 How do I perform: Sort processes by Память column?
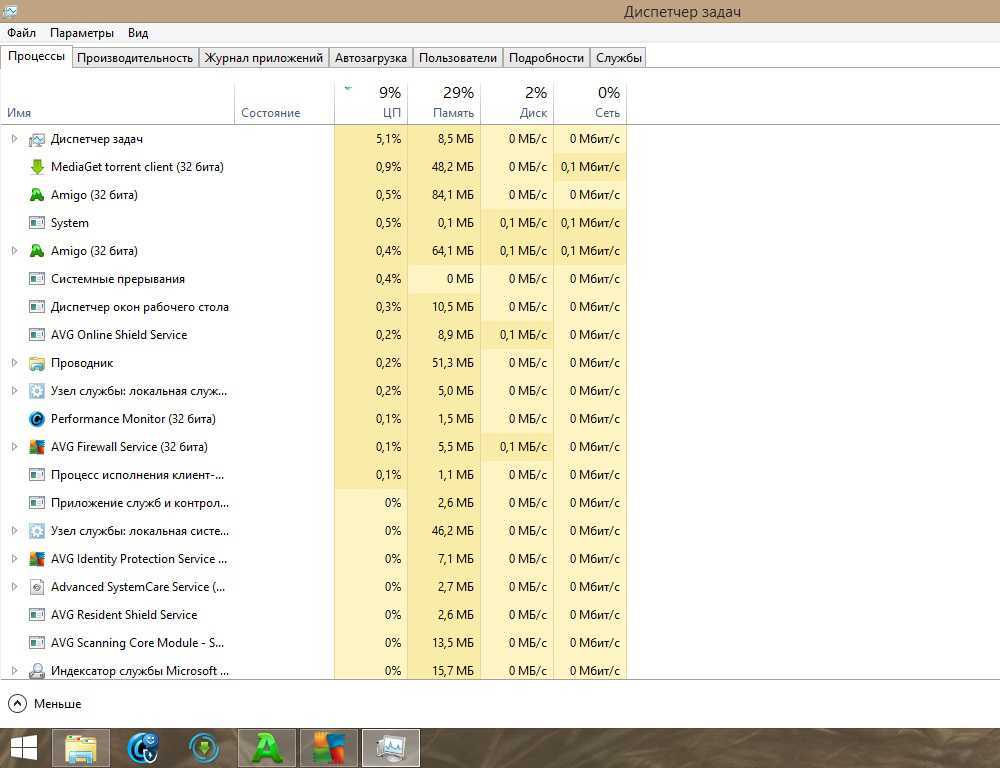click(x=444, y=102)
